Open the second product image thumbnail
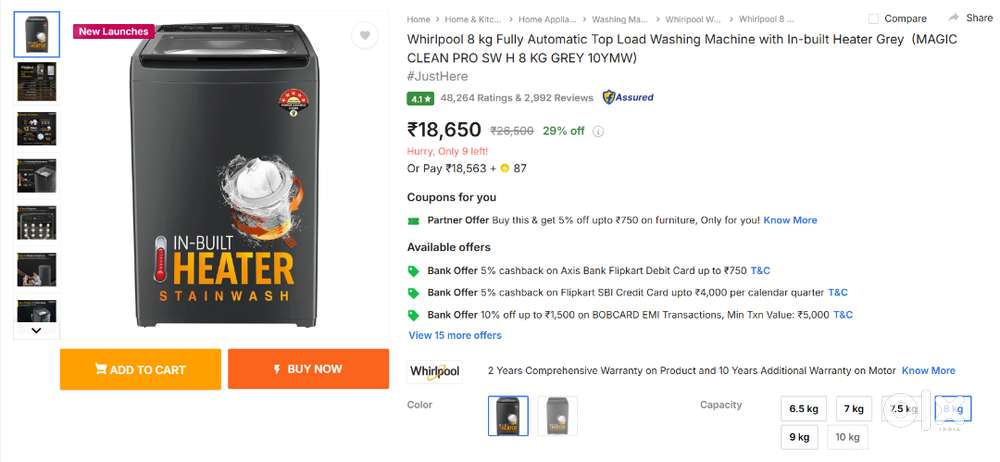Viewport: 1000px width, 462px height. [37, 81]
